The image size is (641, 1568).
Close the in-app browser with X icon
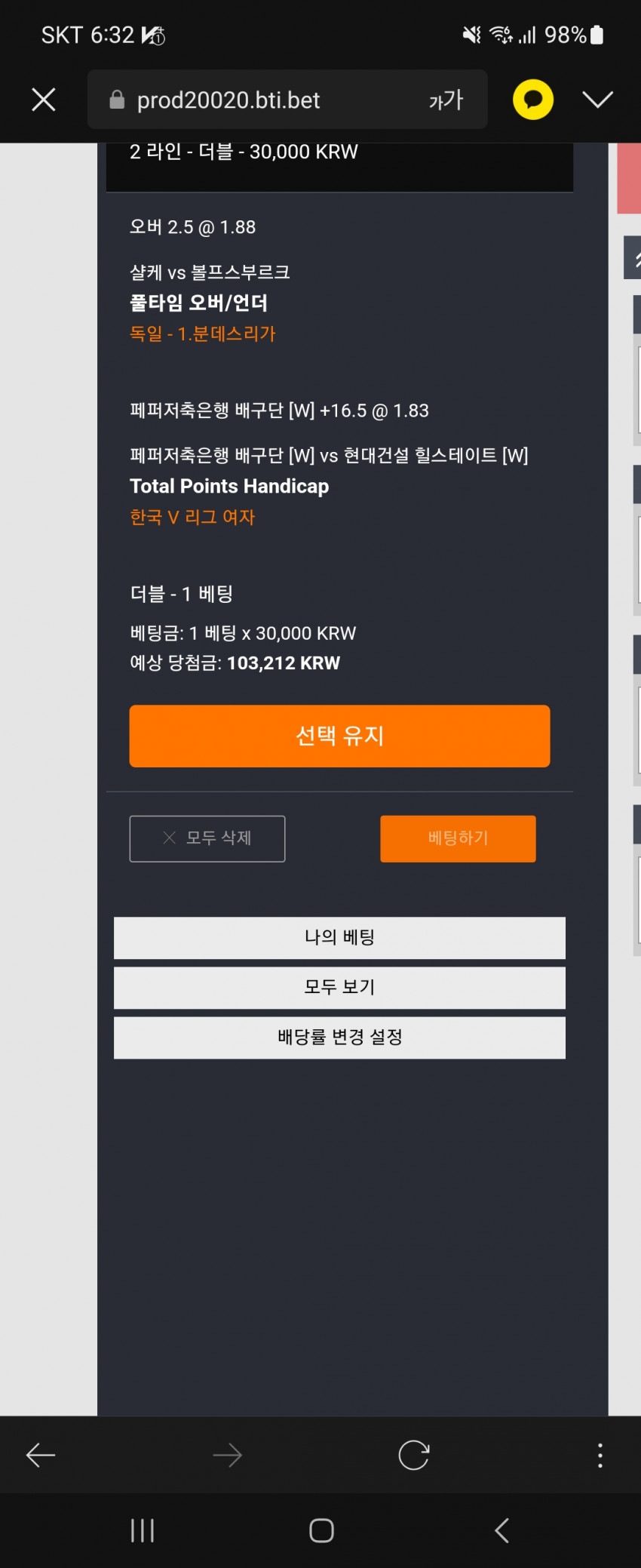click(x=44, y=100)
